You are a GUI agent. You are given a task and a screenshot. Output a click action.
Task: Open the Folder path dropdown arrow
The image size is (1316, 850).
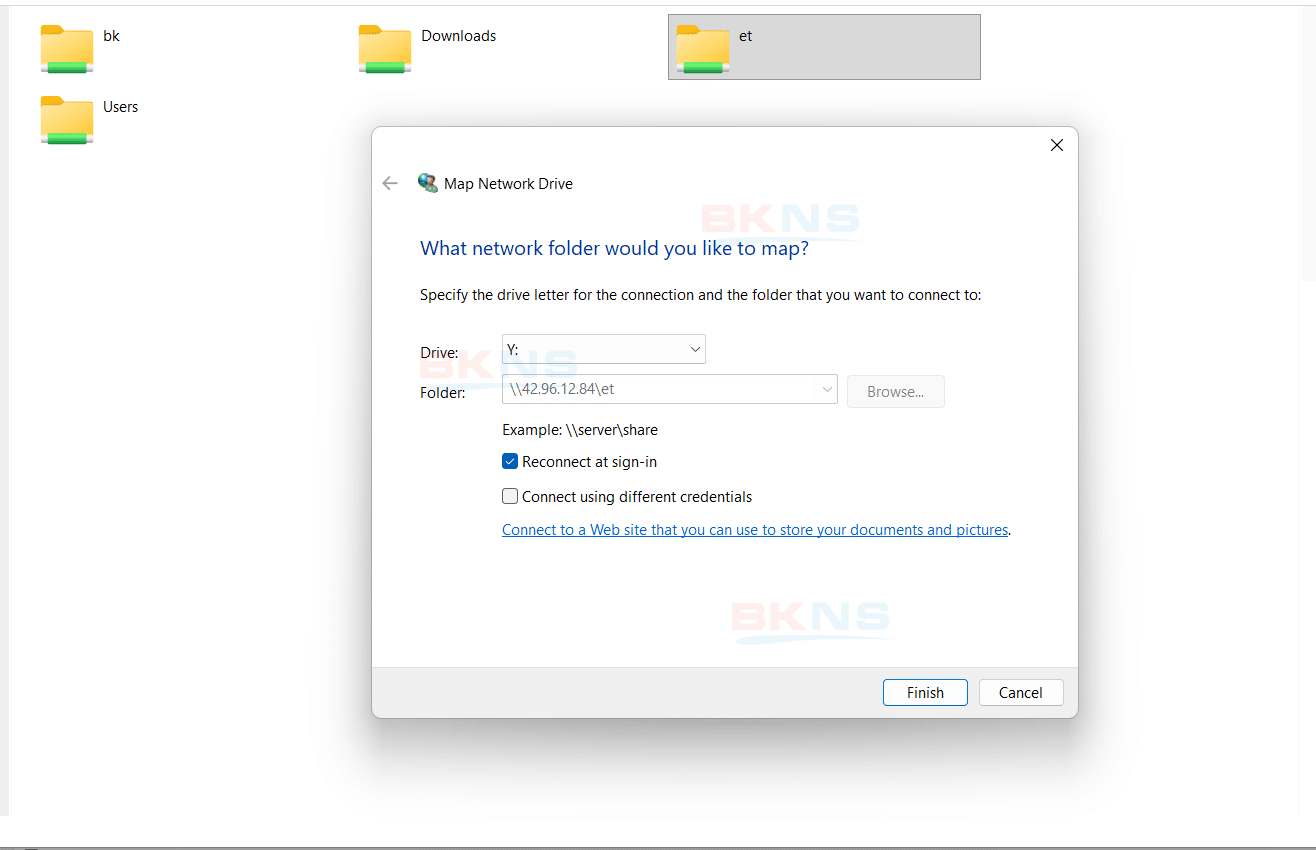(x=827, y=389)
